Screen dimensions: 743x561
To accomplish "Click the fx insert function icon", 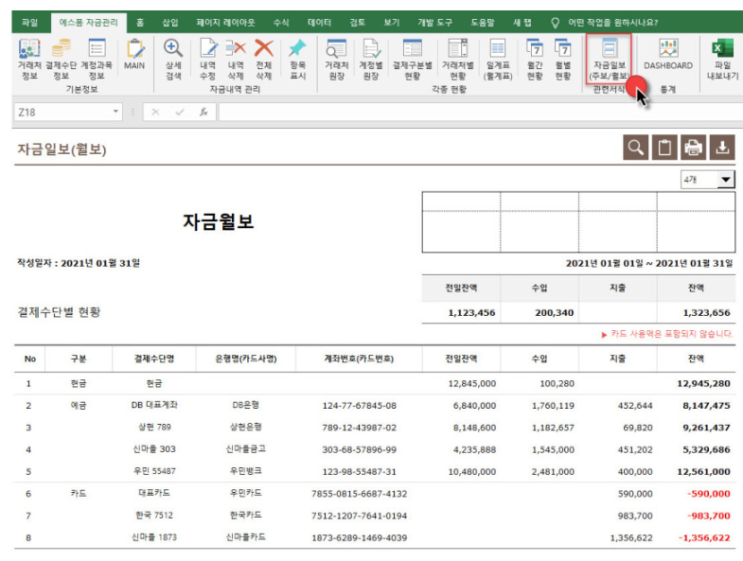I will [204, 112].
